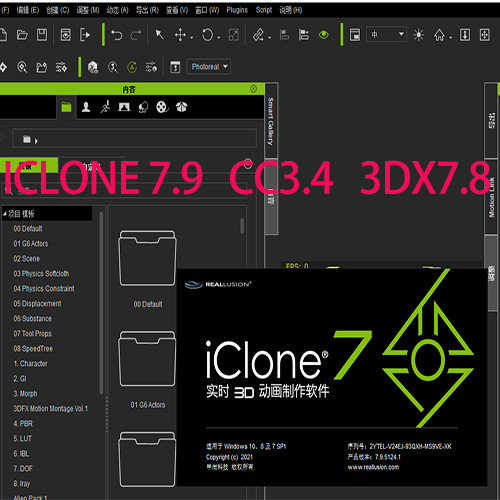Open the 编辑 (E) menu
The width and height of the screenshot is (500, 500).
(28, 10)
